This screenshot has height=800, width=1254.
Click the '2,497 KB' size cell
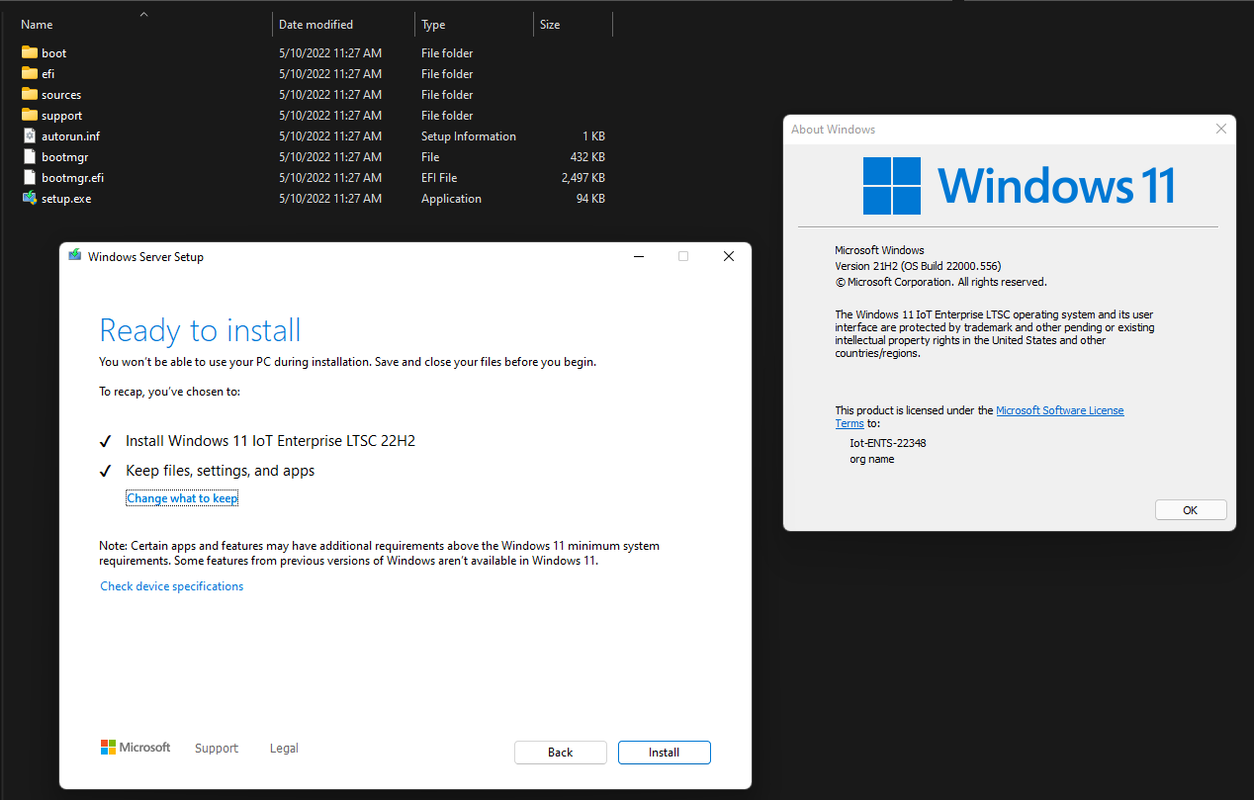[584, 178]
